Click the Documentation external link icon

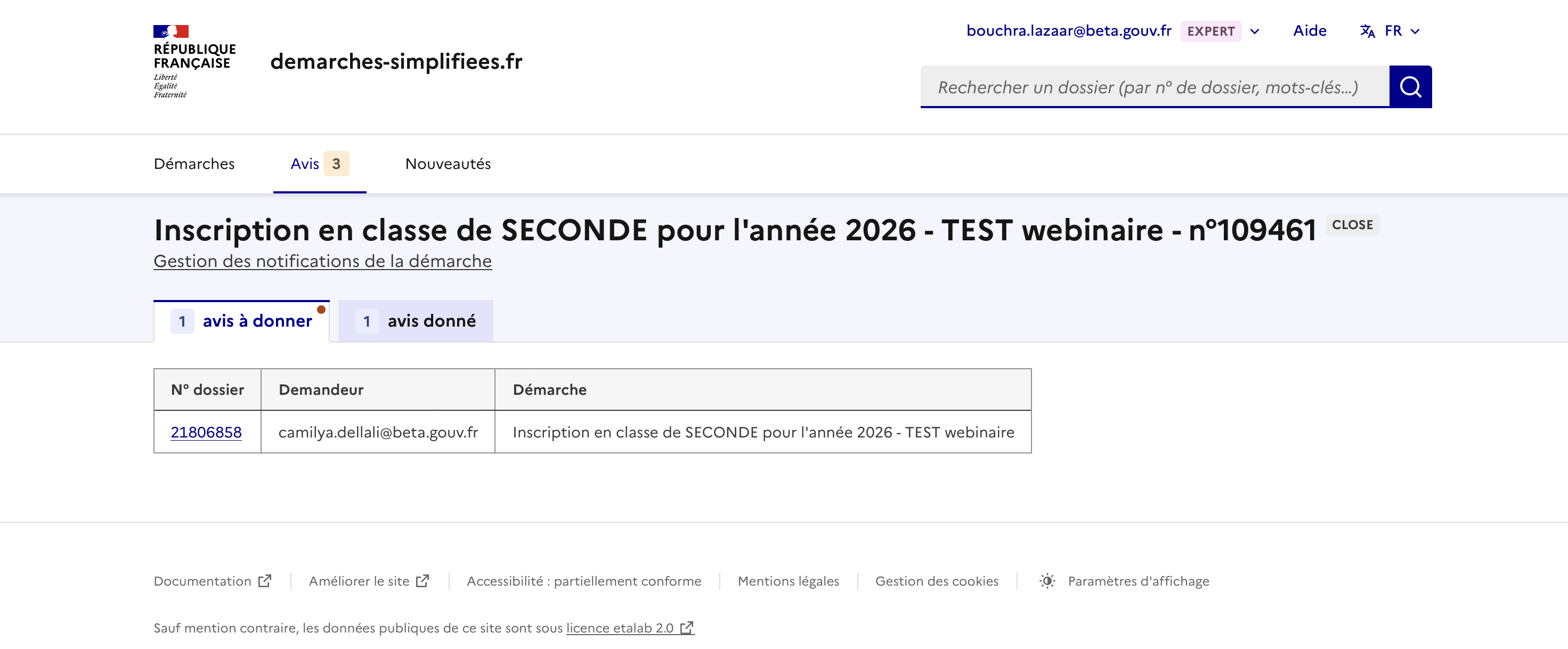click(265, 581)
